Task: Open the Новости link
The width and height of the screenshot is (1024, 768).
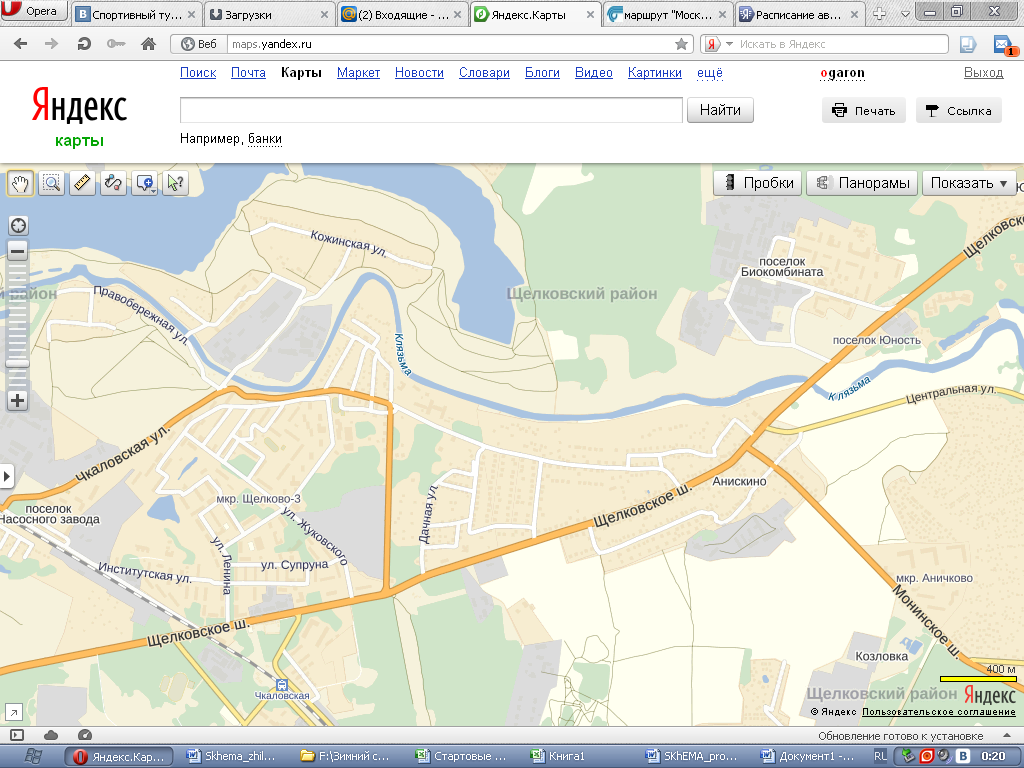Action: pos(419,72)
